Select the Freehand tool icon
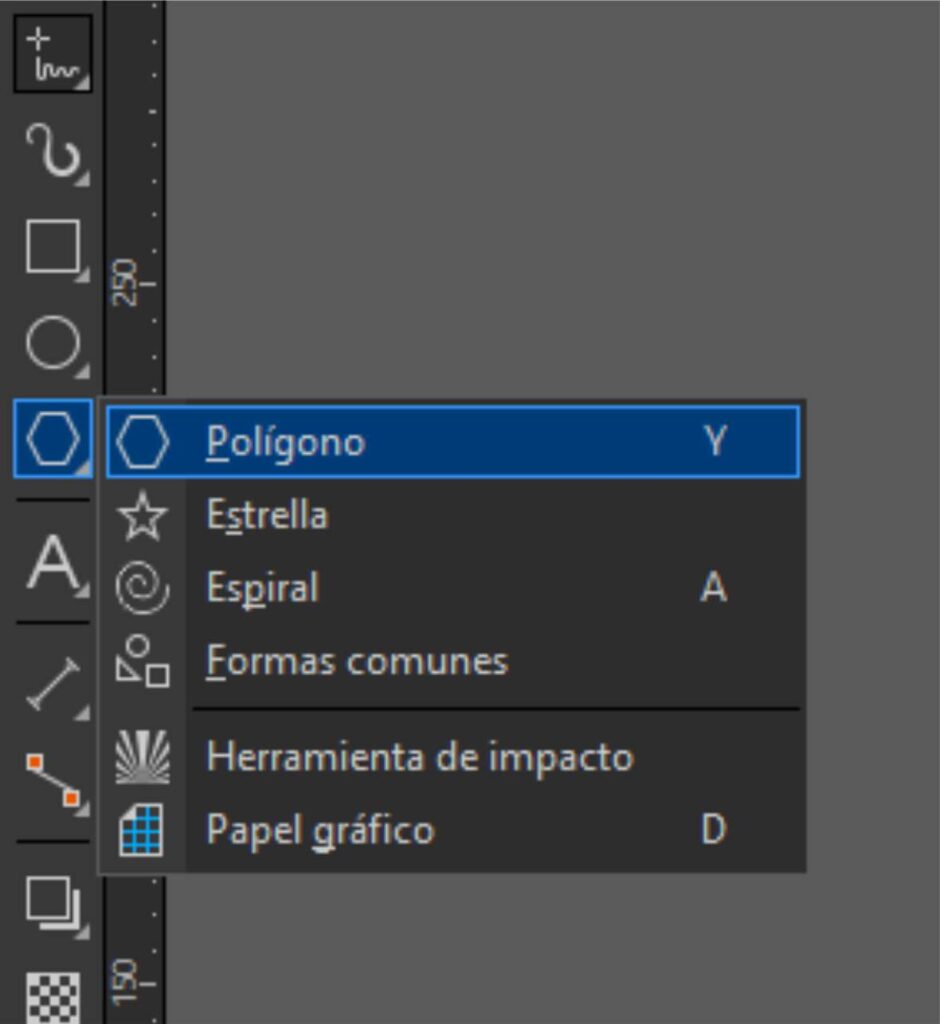 pos(52,55)
